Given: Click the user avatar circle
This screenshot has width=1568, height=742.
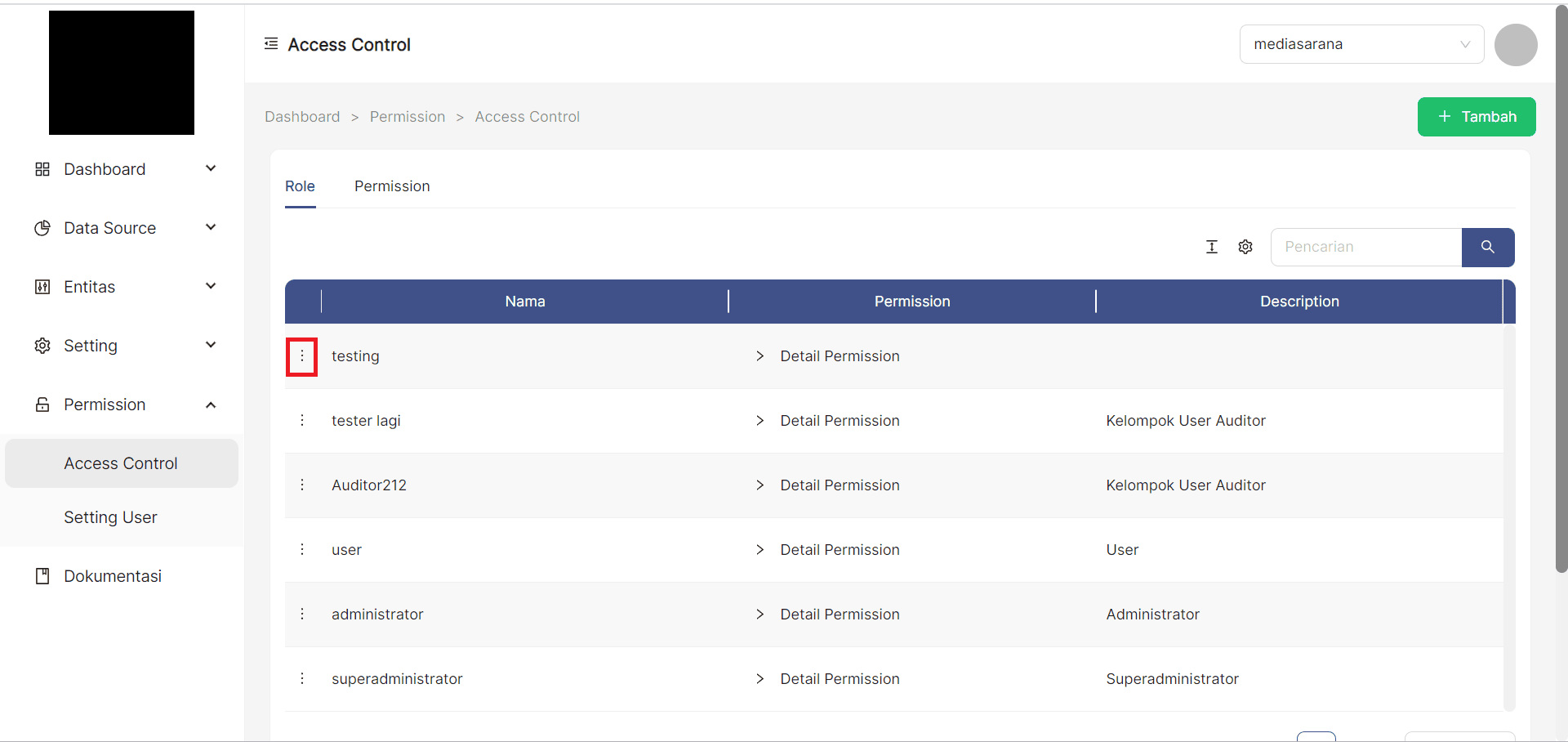Looking at the screenshot, I should tap(1516, 44).
